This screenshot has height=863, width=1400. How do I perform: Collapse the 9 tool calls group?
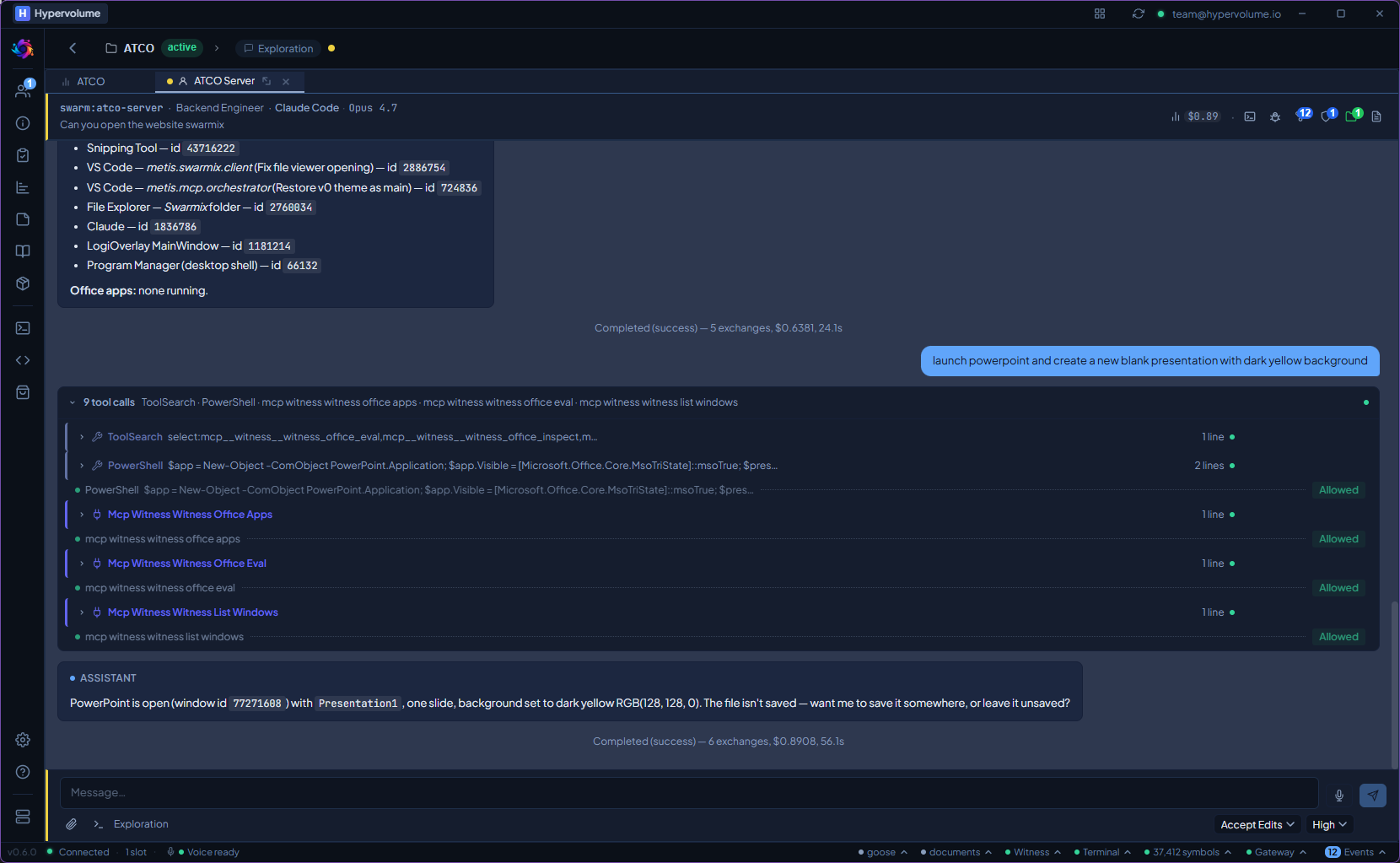[x=73, y=402]
